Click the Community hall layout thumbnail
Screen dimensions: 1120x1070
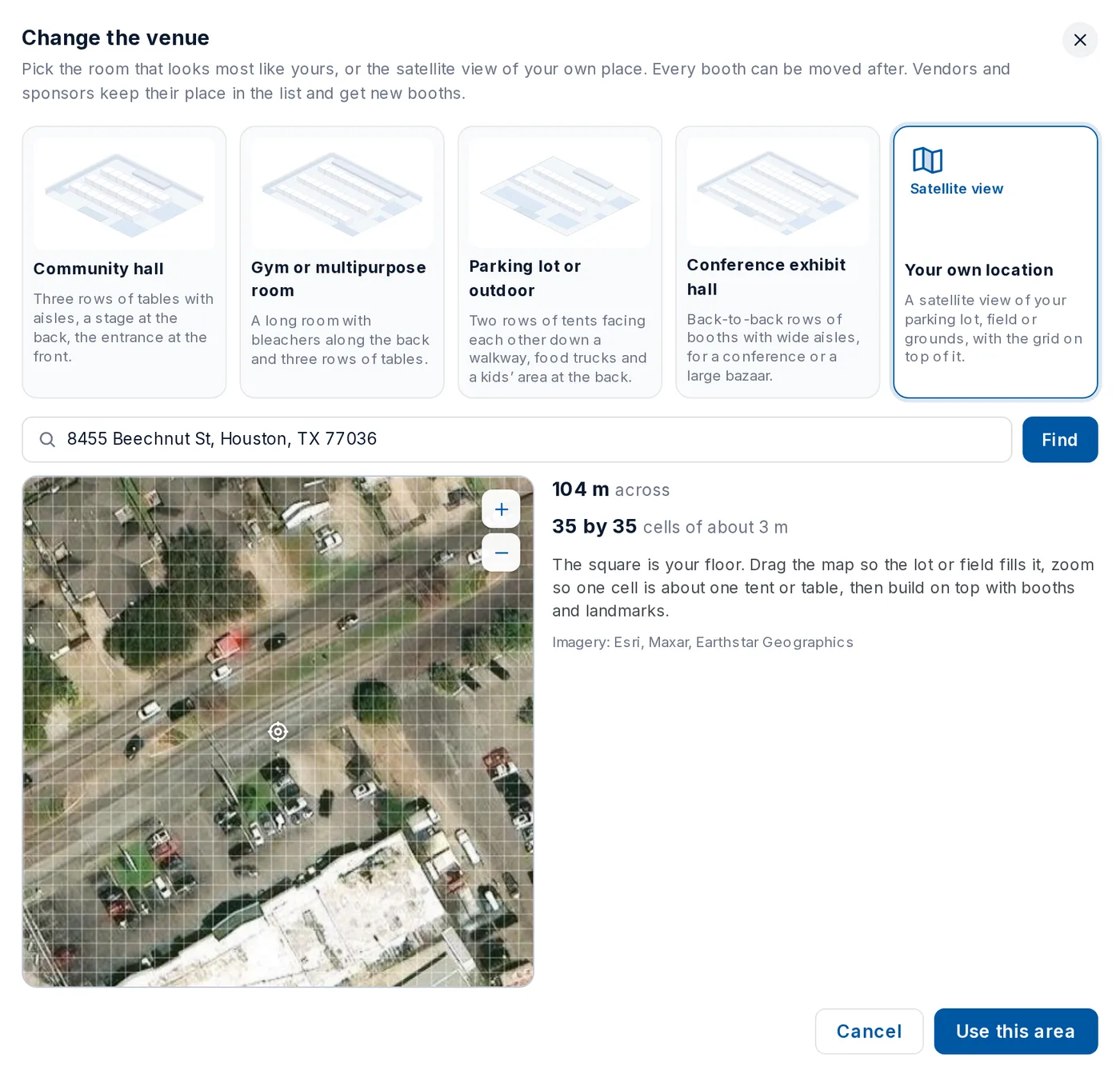[124, 194]
